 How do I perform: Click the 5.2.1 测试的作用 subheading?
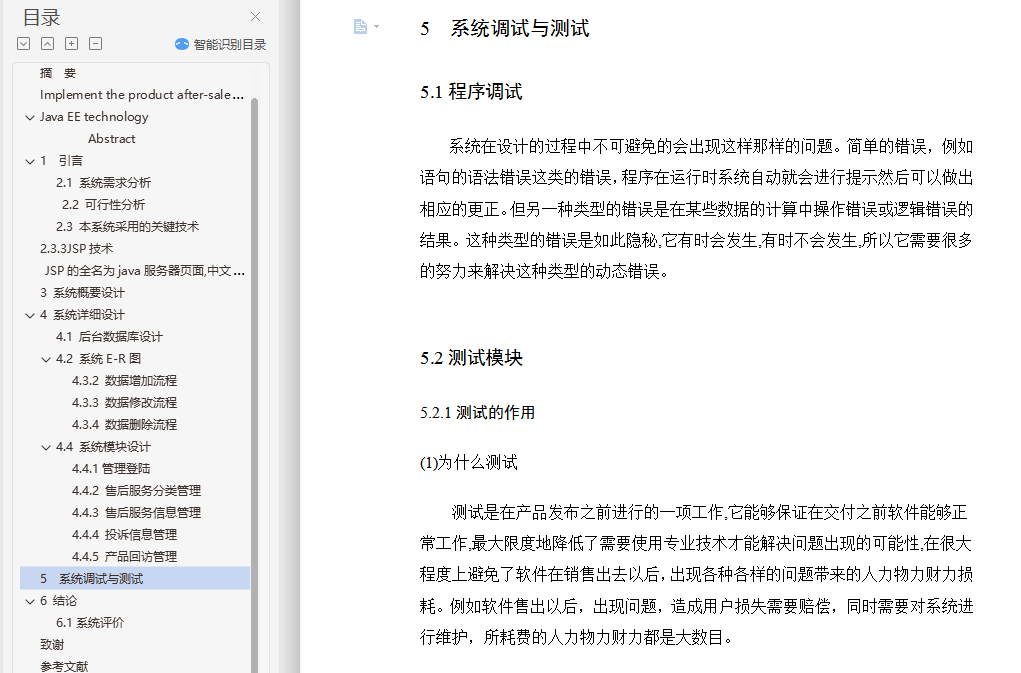(477, 413)
